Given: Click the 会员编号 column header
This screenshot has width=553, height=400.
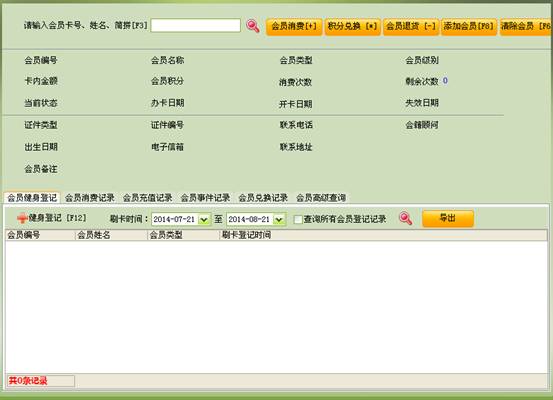Looking at the screenshot, I should click(40, 235).
